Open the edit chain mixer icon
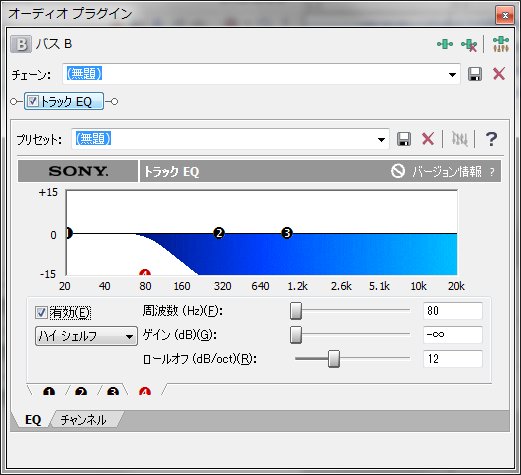Screen dimensions: 521x475 click(501, 44)
